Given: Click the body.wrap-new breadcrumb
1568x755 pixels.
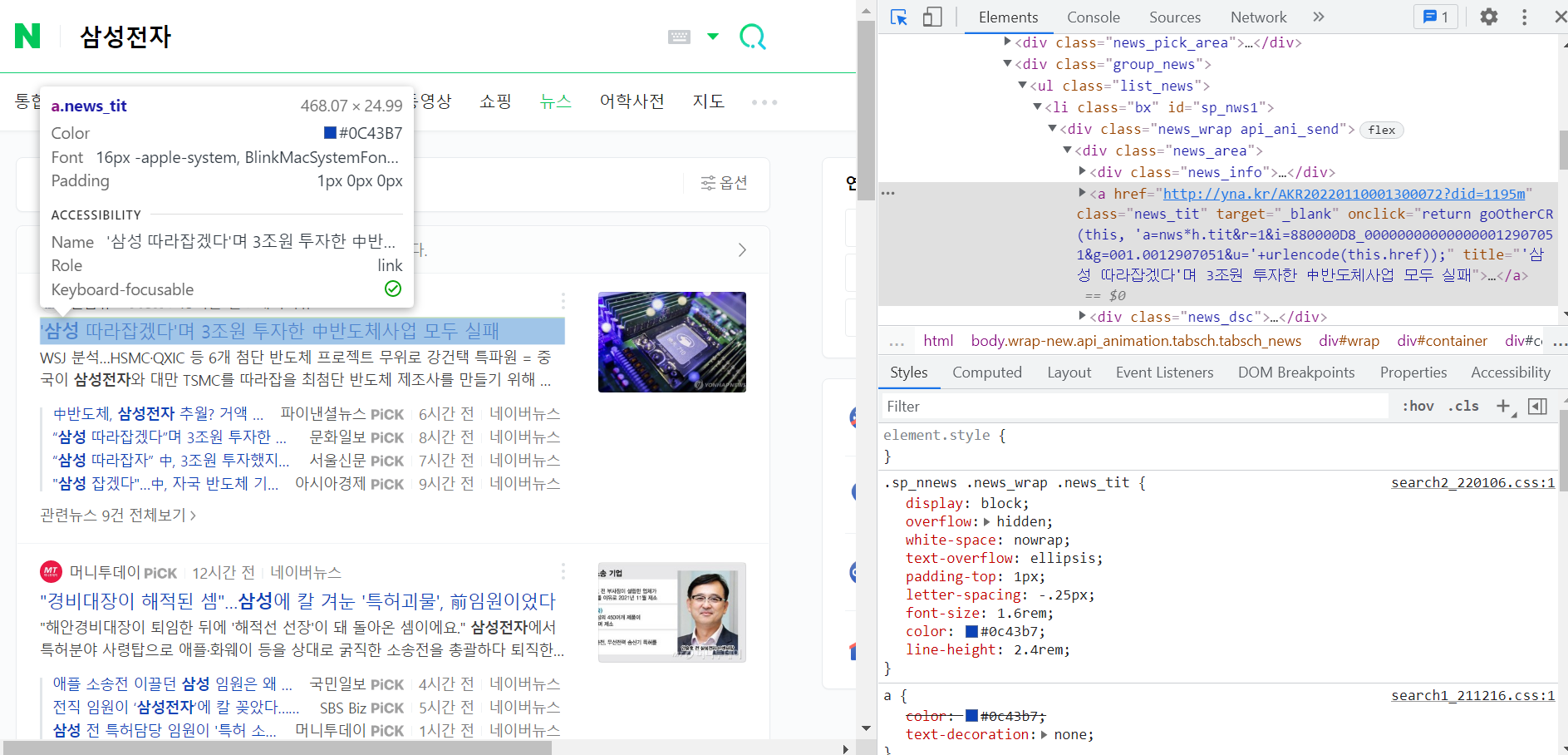Looking at the screenshot, I should [1136, 341].
